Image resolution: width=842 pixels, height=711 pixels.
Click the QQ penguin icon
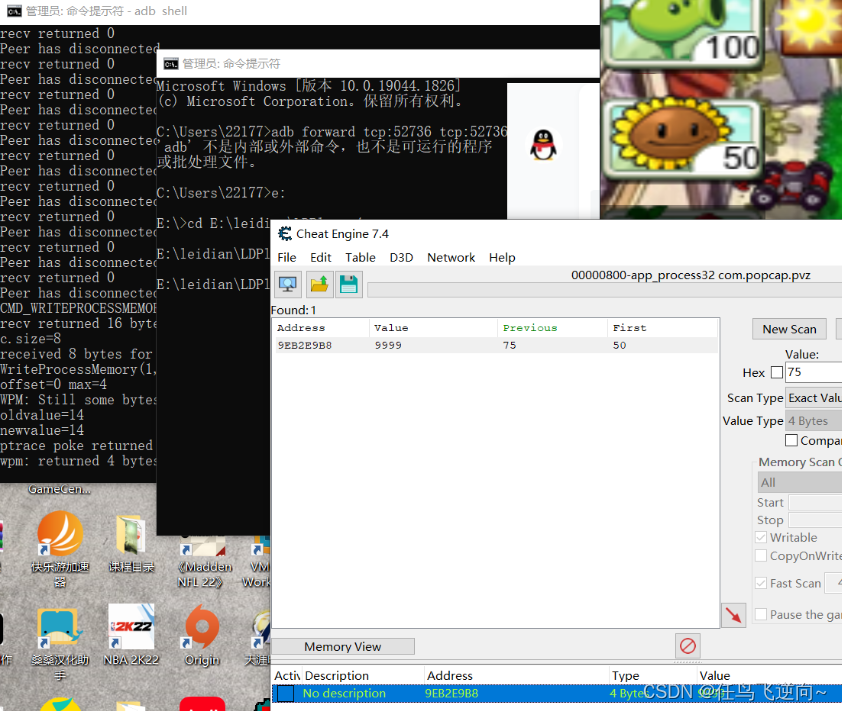(x=543, y=145)
